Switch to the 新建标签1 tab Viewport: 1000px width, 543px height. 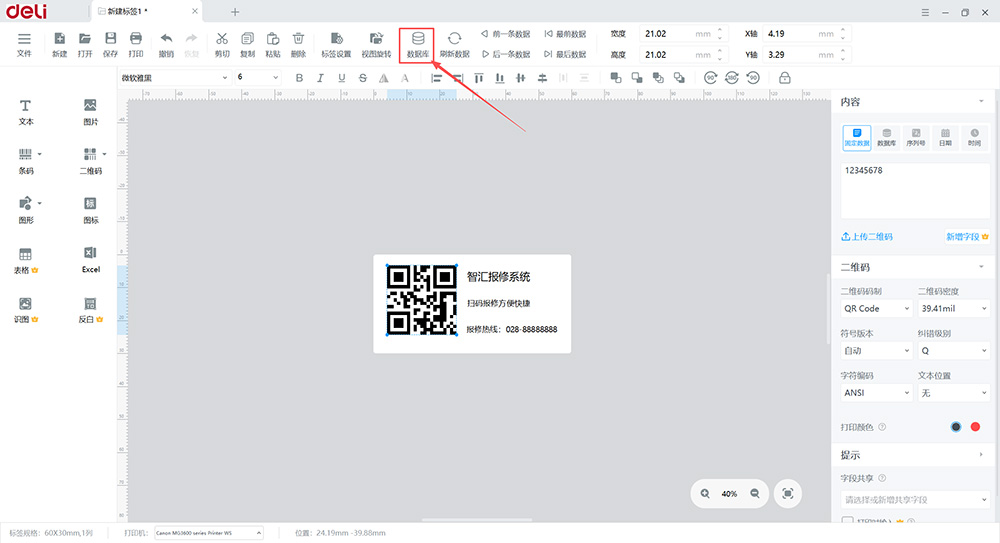tap(147, 11)
